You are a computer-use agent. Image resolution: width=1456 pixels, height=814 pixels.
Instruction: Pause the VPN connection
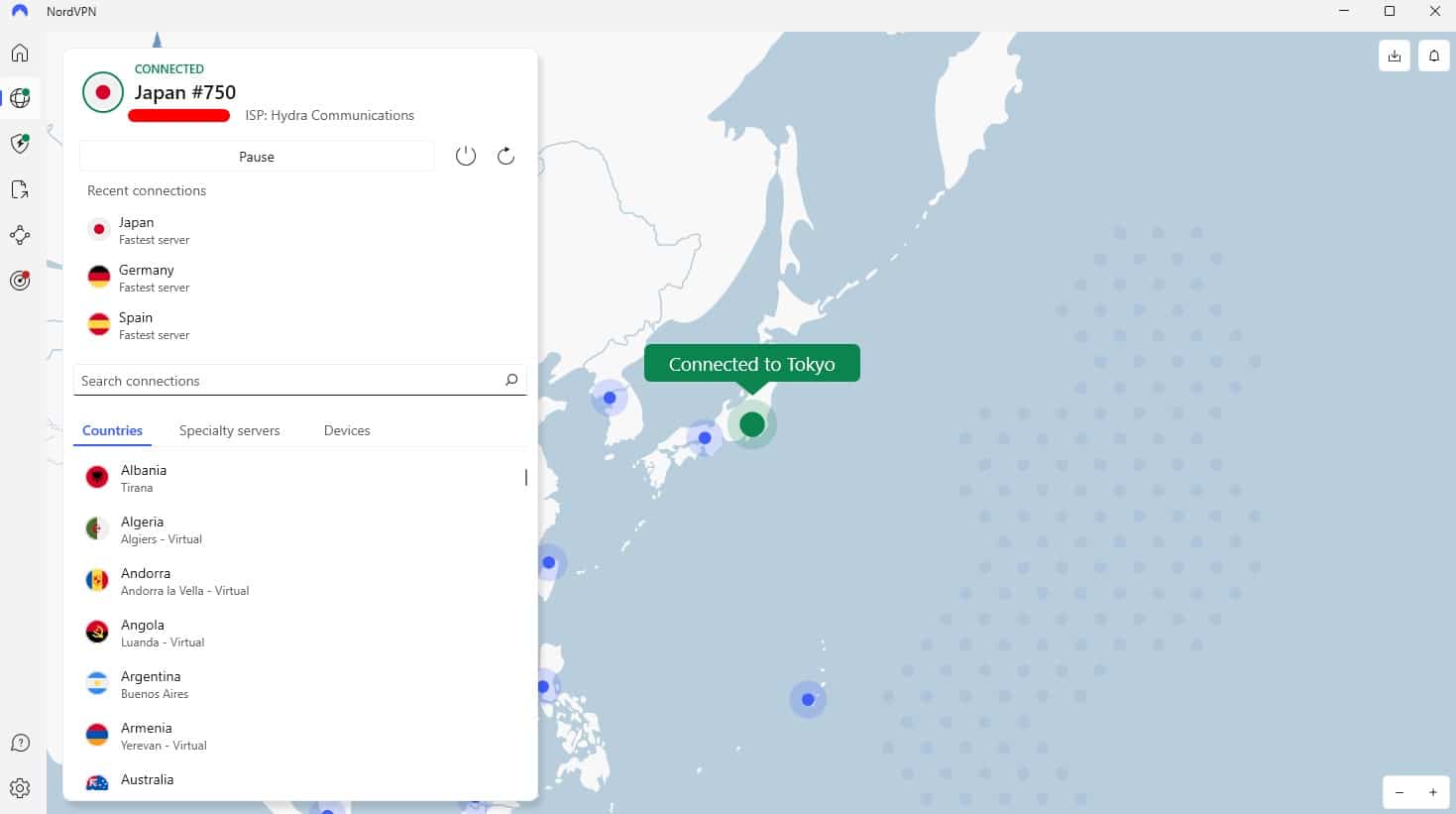click(x=257, y=156)
